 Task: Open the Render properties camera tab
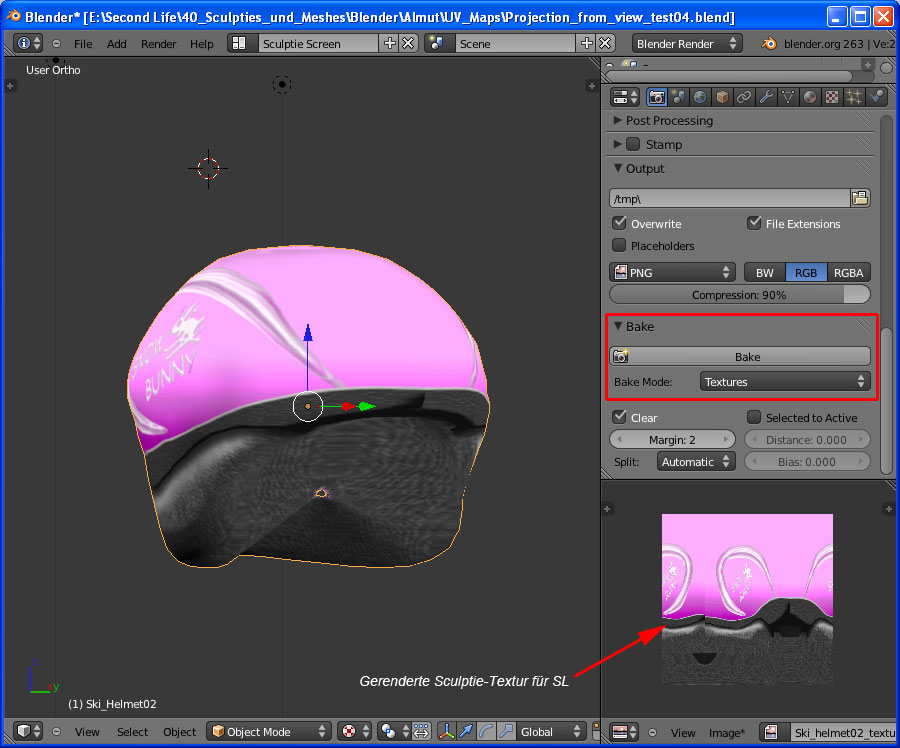click(x=657, y=97)
